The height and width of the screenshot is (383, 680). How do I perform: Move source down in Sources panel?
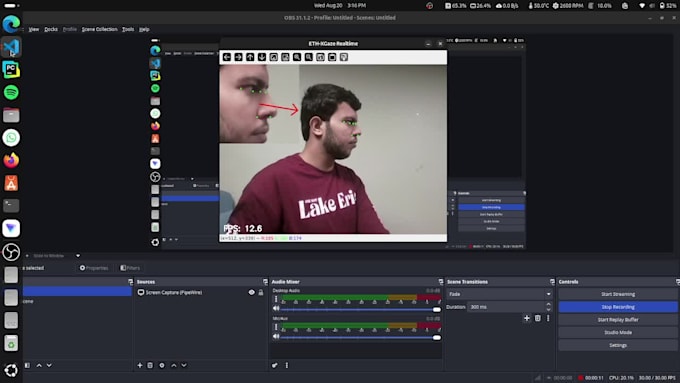coord(184,365)
